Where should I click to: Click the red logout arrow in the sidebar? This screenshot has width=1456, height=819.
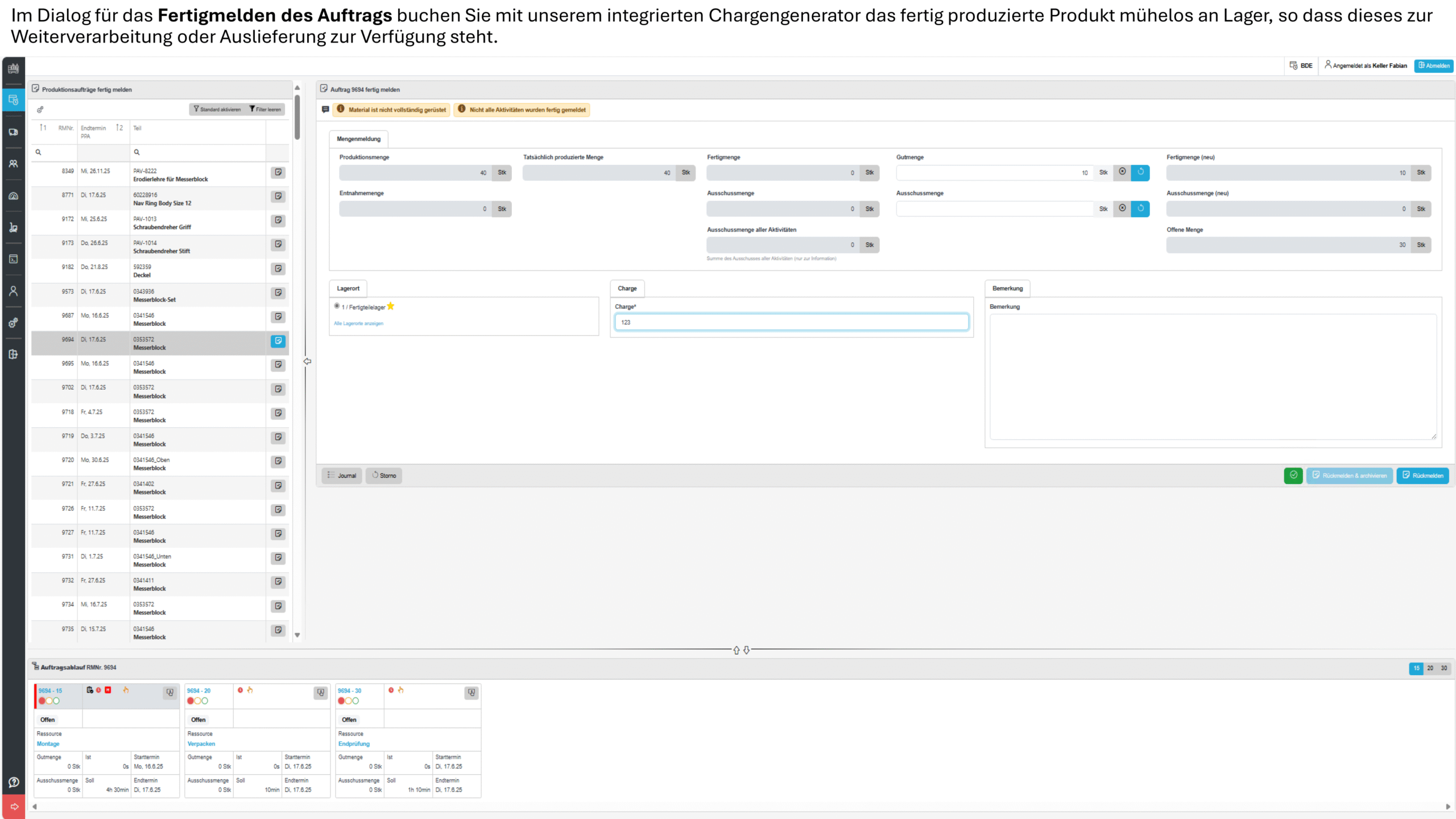tap(14, 806)
